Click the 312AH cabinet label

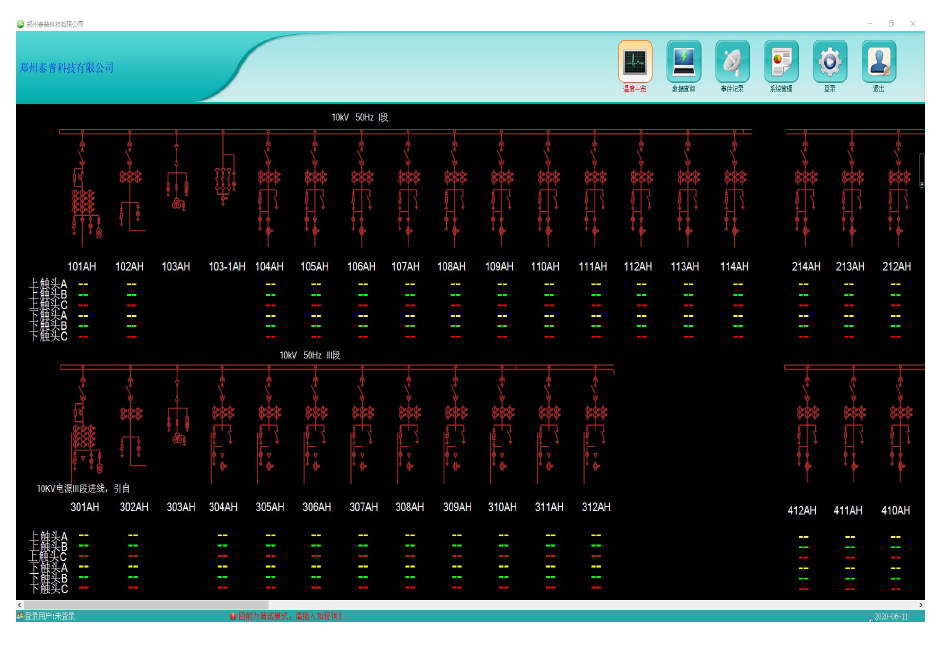(596, 507)
